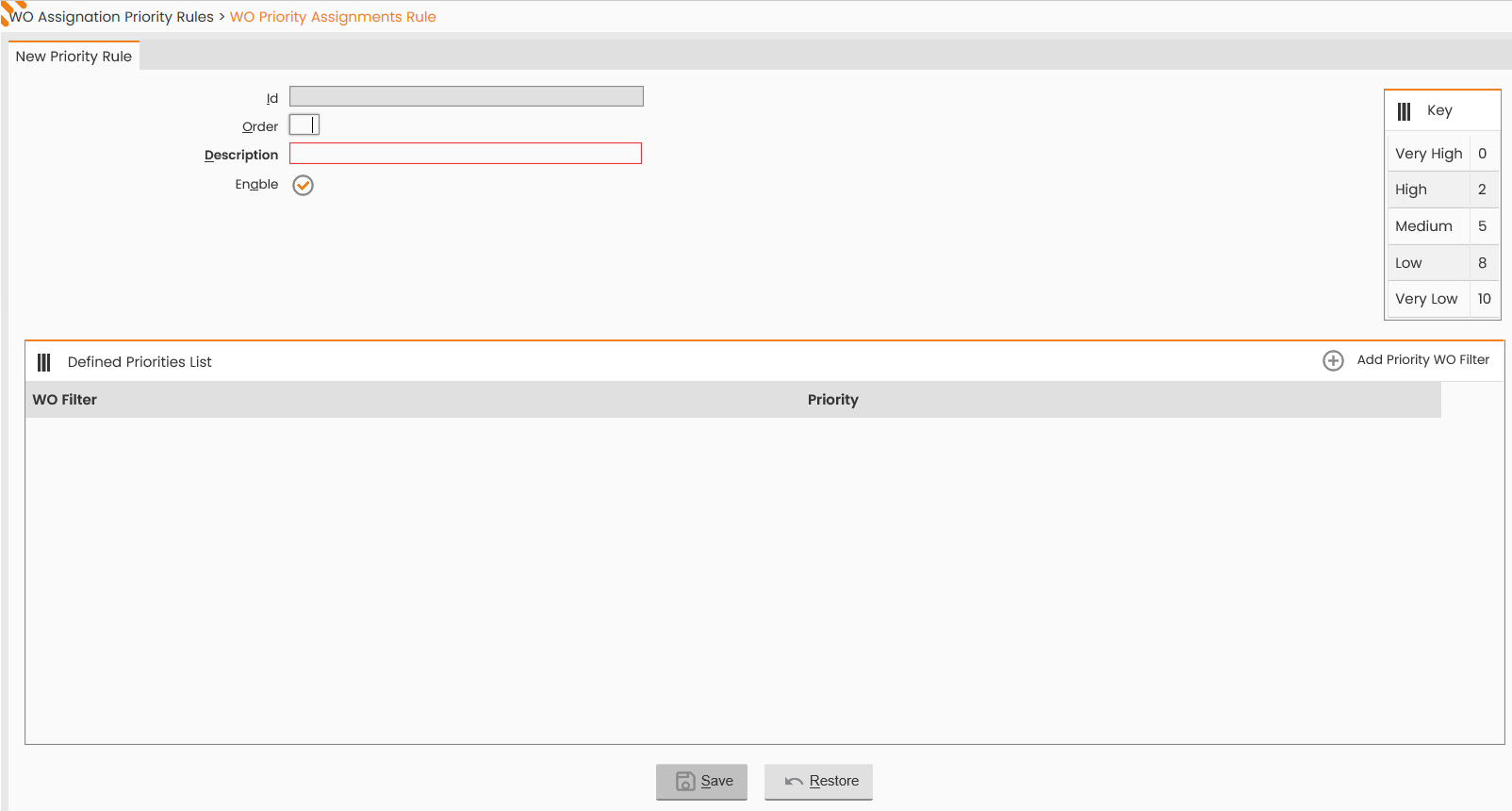This screenshot has height=811, width=1512.
Task: Select the Very Low key row
Action: coord(1443,299)
